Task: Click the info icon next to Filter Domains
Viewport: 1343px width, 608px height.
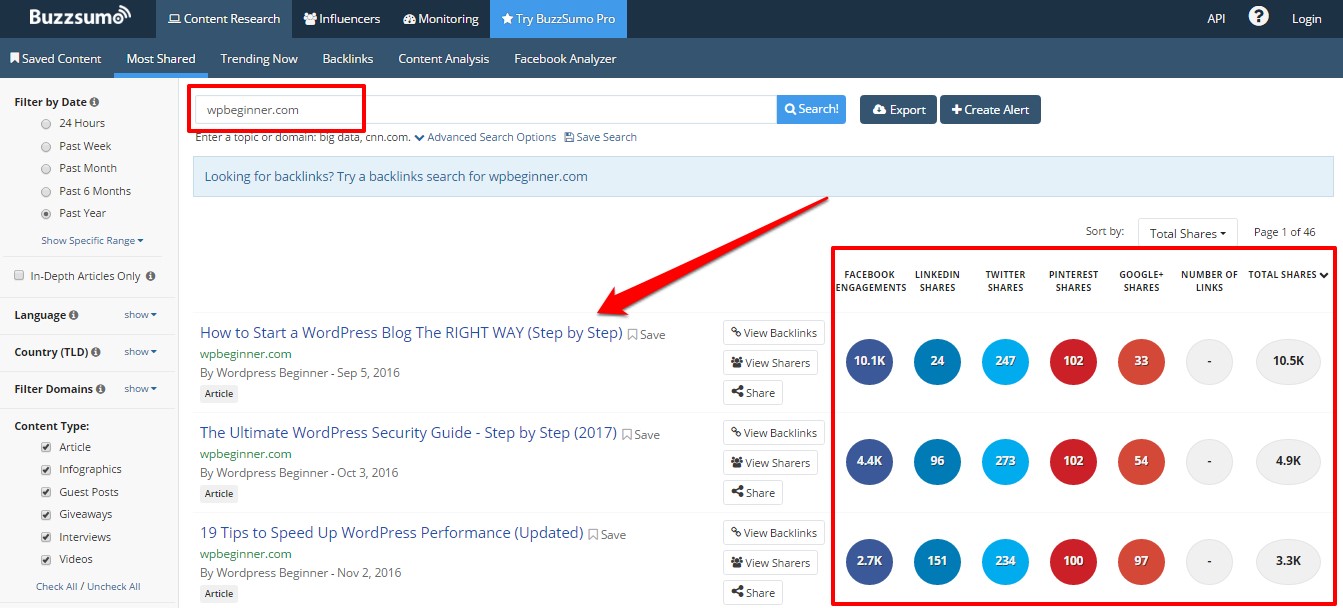Action: [101, 389]
